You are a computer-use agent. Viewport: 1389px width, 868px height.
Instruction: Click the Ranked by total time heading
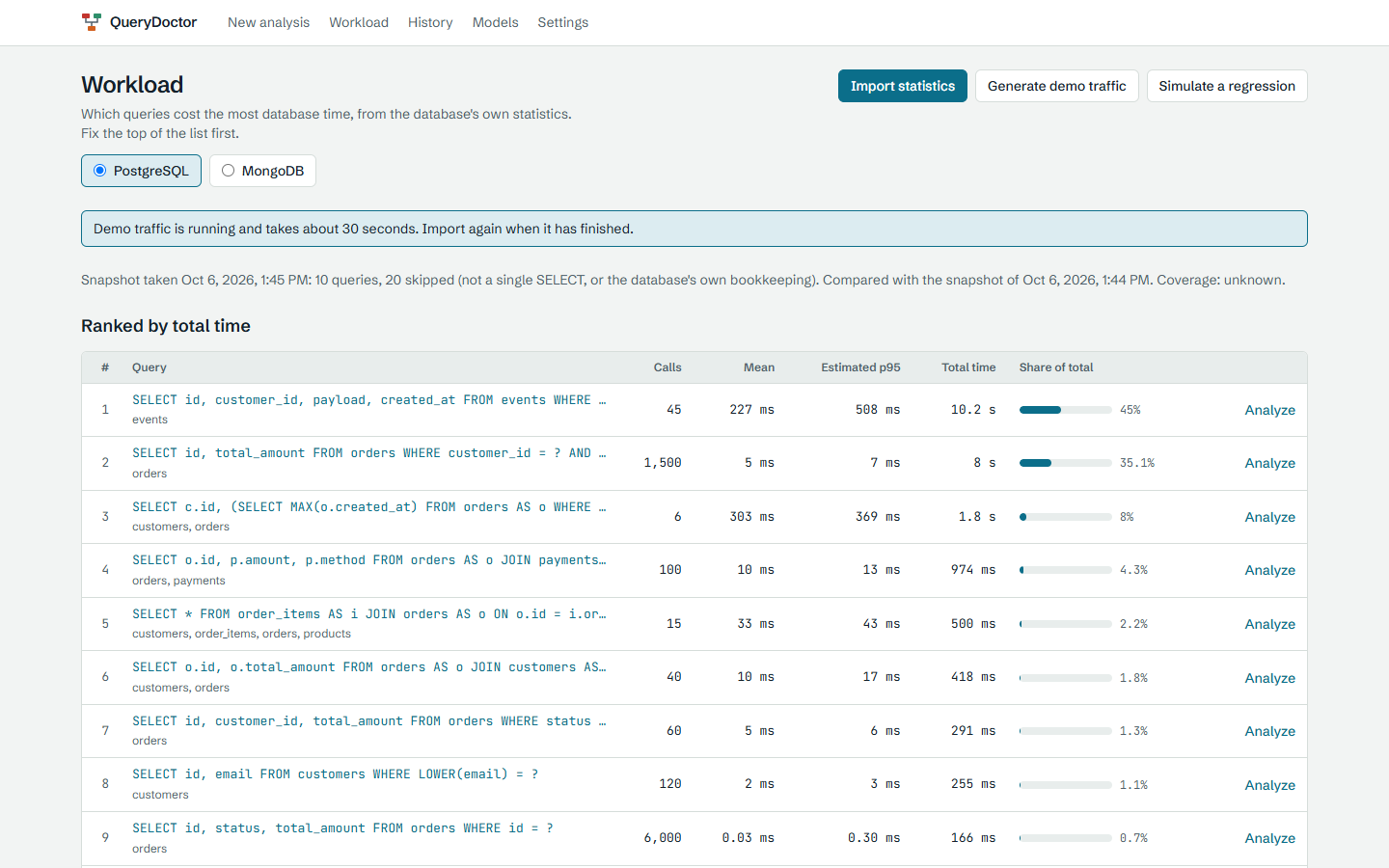point(166,326)
